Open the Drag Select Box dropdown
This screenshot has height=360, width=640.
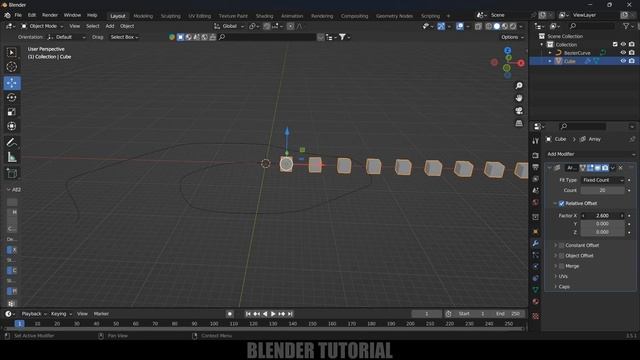(124, 37)
